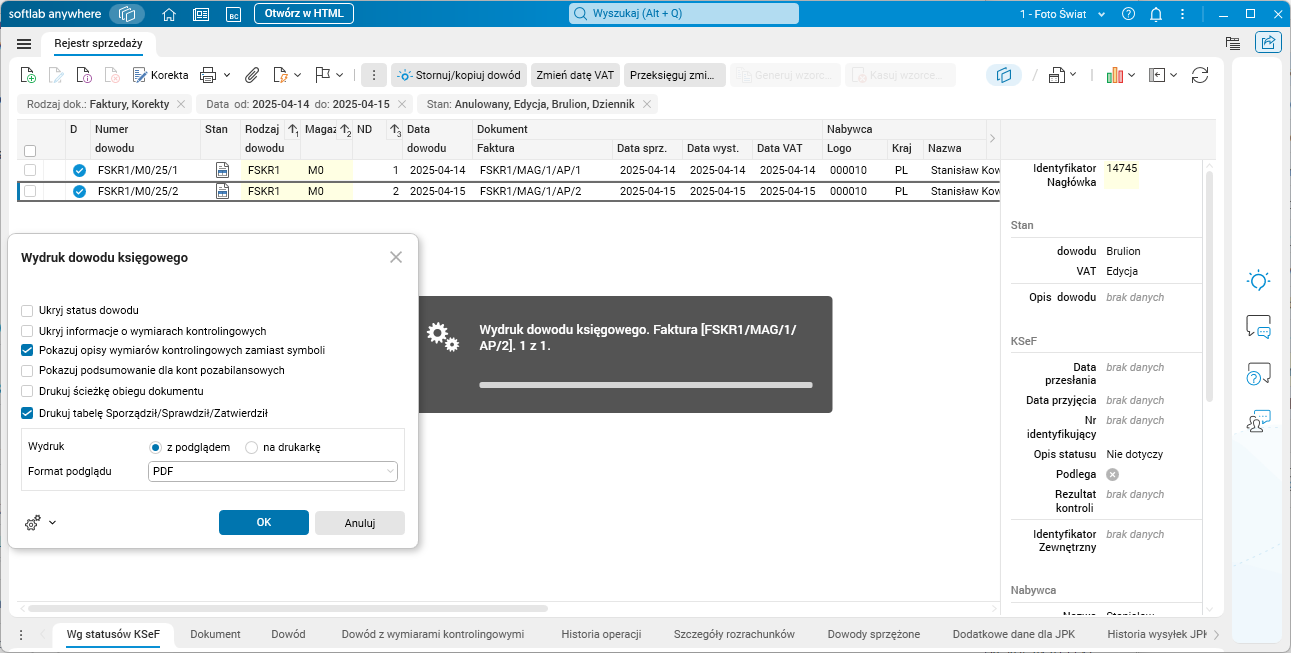Click document icon in row FSKR1/M0/25/1
1291x653 pixels.
pos(222,170)
